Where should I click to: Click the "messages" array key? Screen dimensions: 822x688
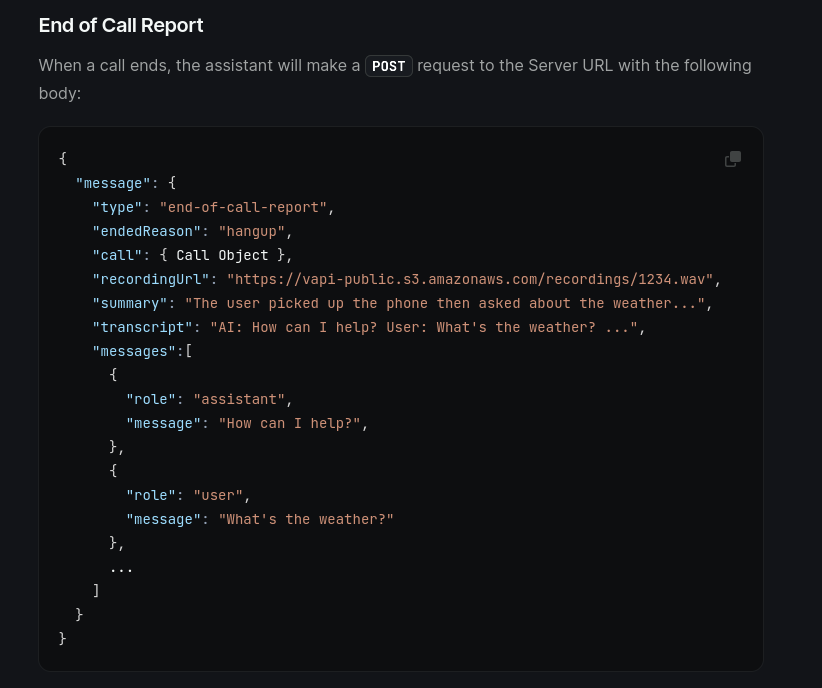click(134, 351)
